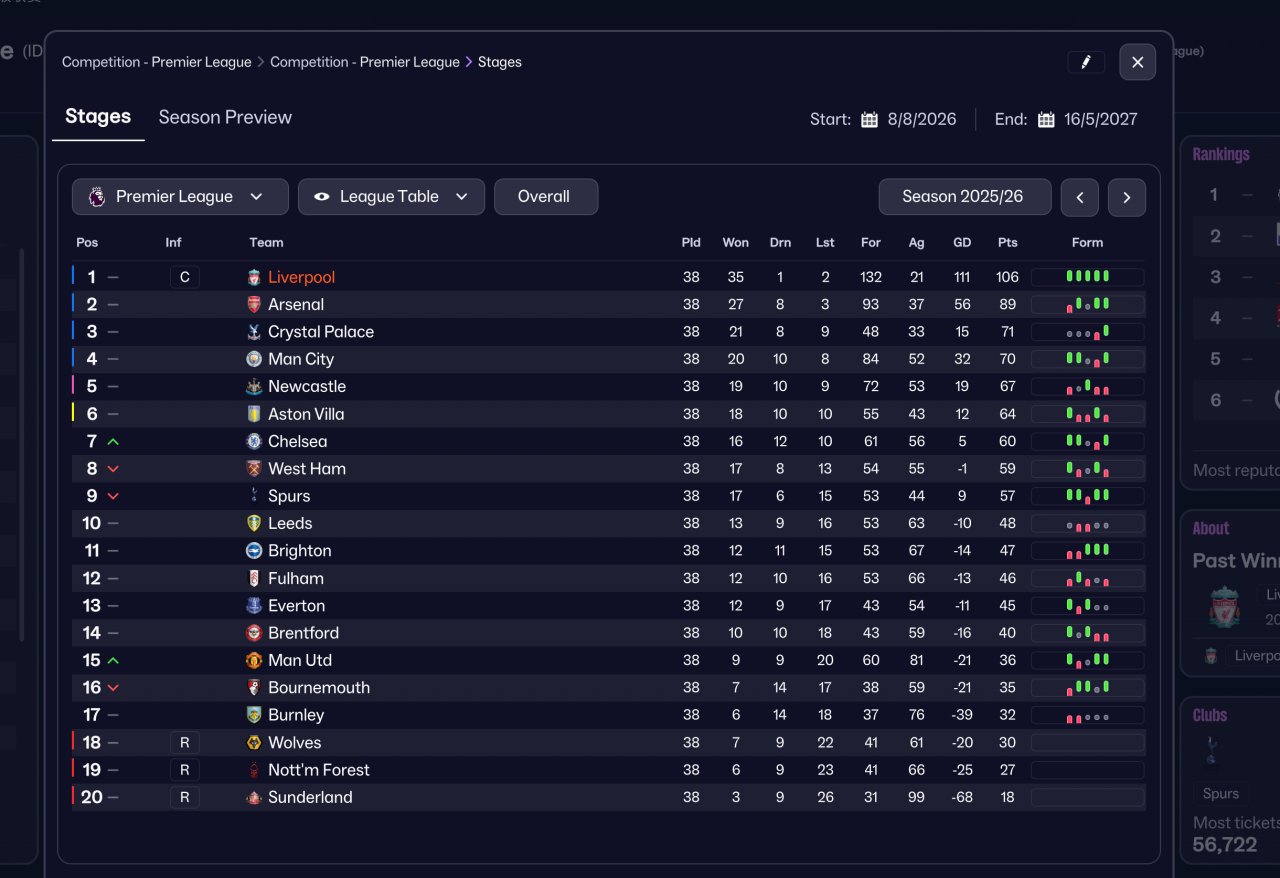Click the Liverpool club crest
The width and height of the screenshot is (1280, 878).
coord(254,277)
